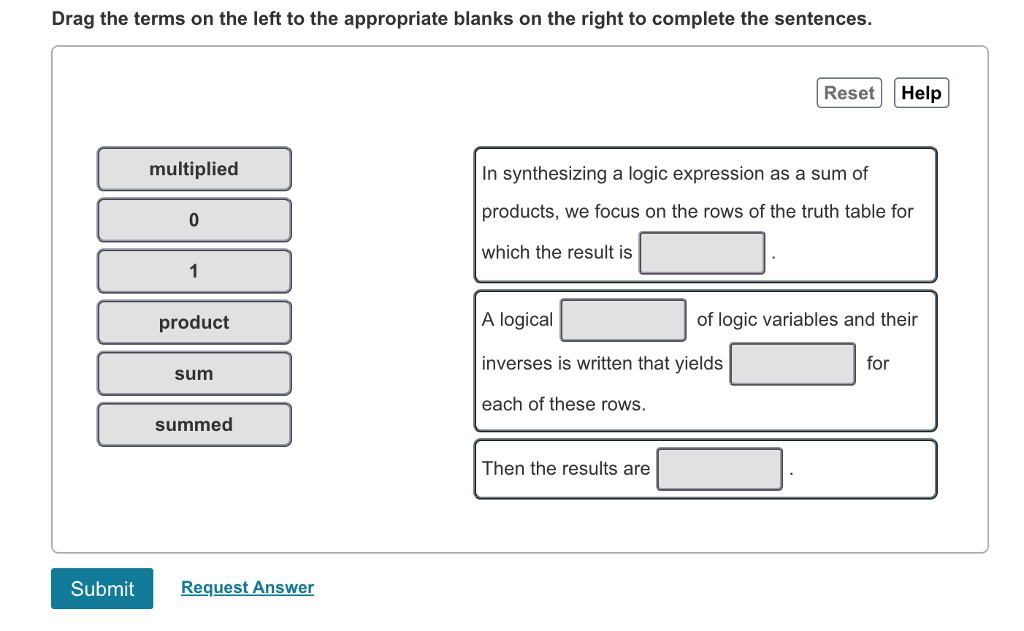Click the Reset button

pyautogui.click(x=849, y=92)
